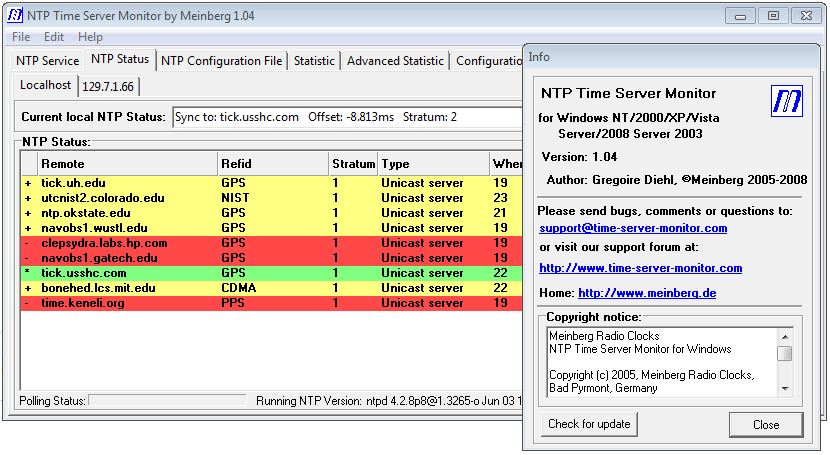Select the time.keneli.org row

pos(272,303)
